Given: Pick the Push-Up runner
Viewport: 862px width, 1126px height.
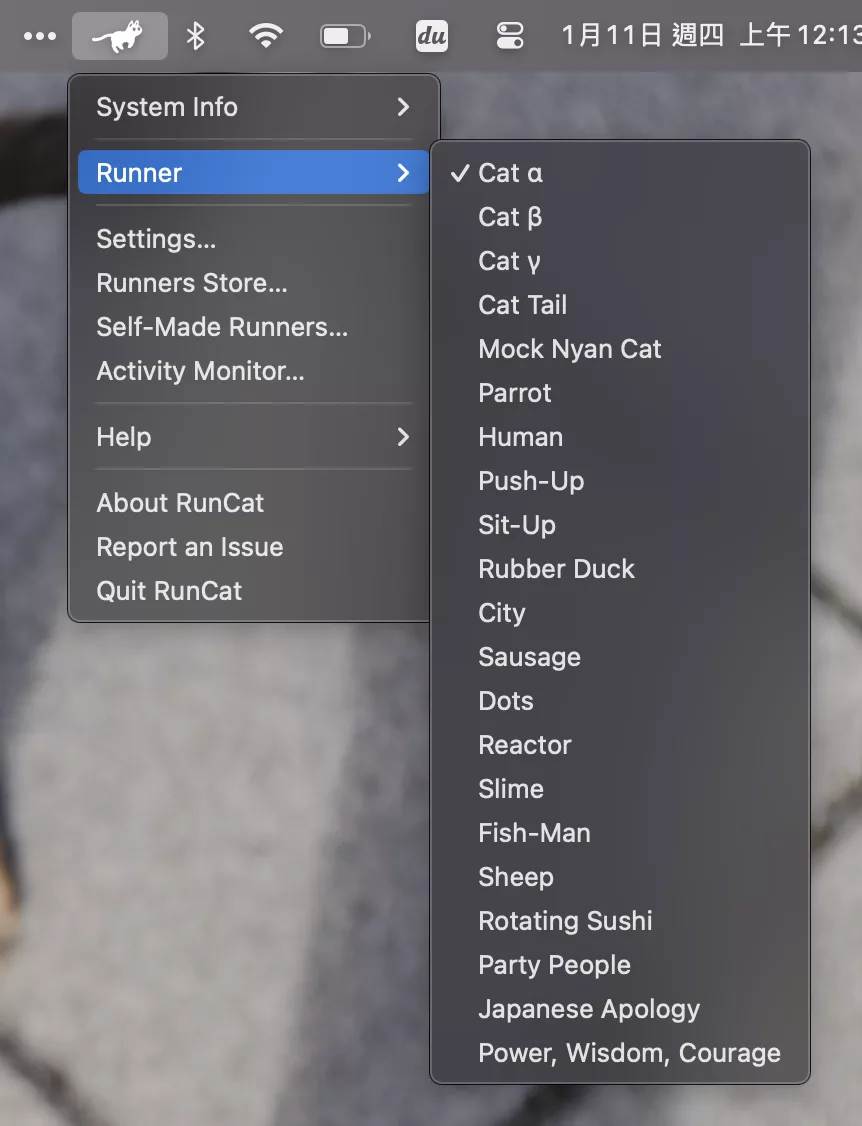Looking at the screenshot, I should click(x=620, y=480).
